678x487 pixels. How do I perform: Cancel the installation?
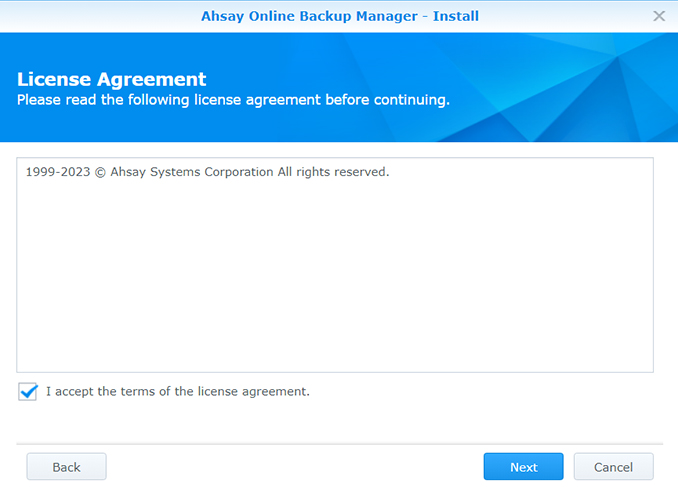(613, 467)
